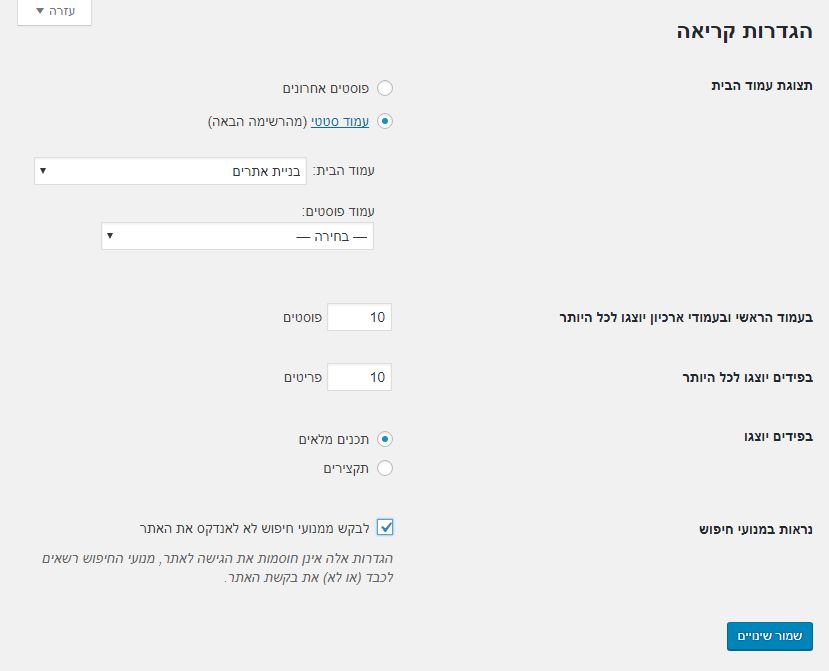This screenshot has width=829, height=671.
Task: Click the arrow icon on עזרה tab
Action: pos(40,11)
